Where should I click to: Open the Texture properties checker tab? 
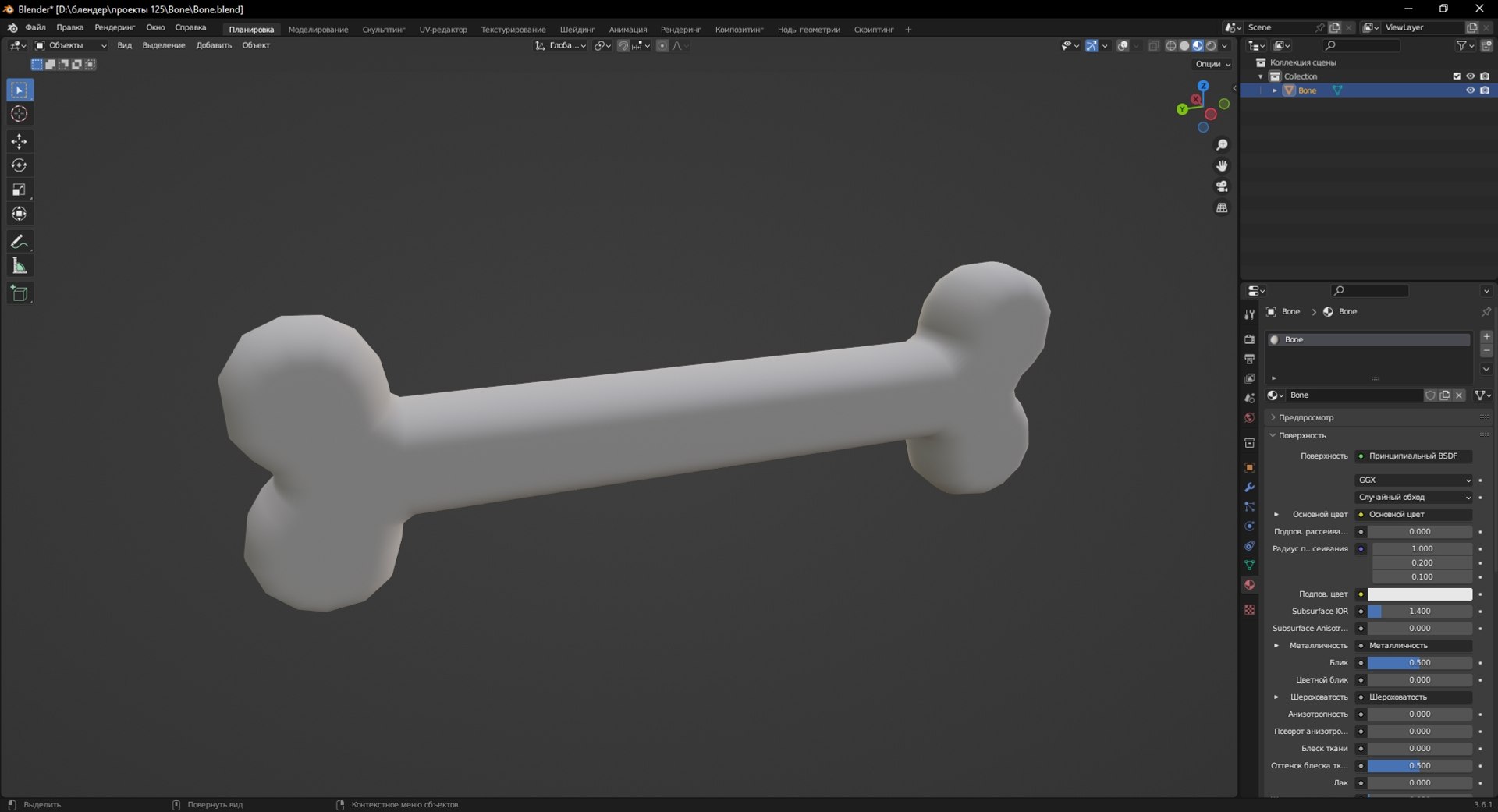click(1249, 609)
